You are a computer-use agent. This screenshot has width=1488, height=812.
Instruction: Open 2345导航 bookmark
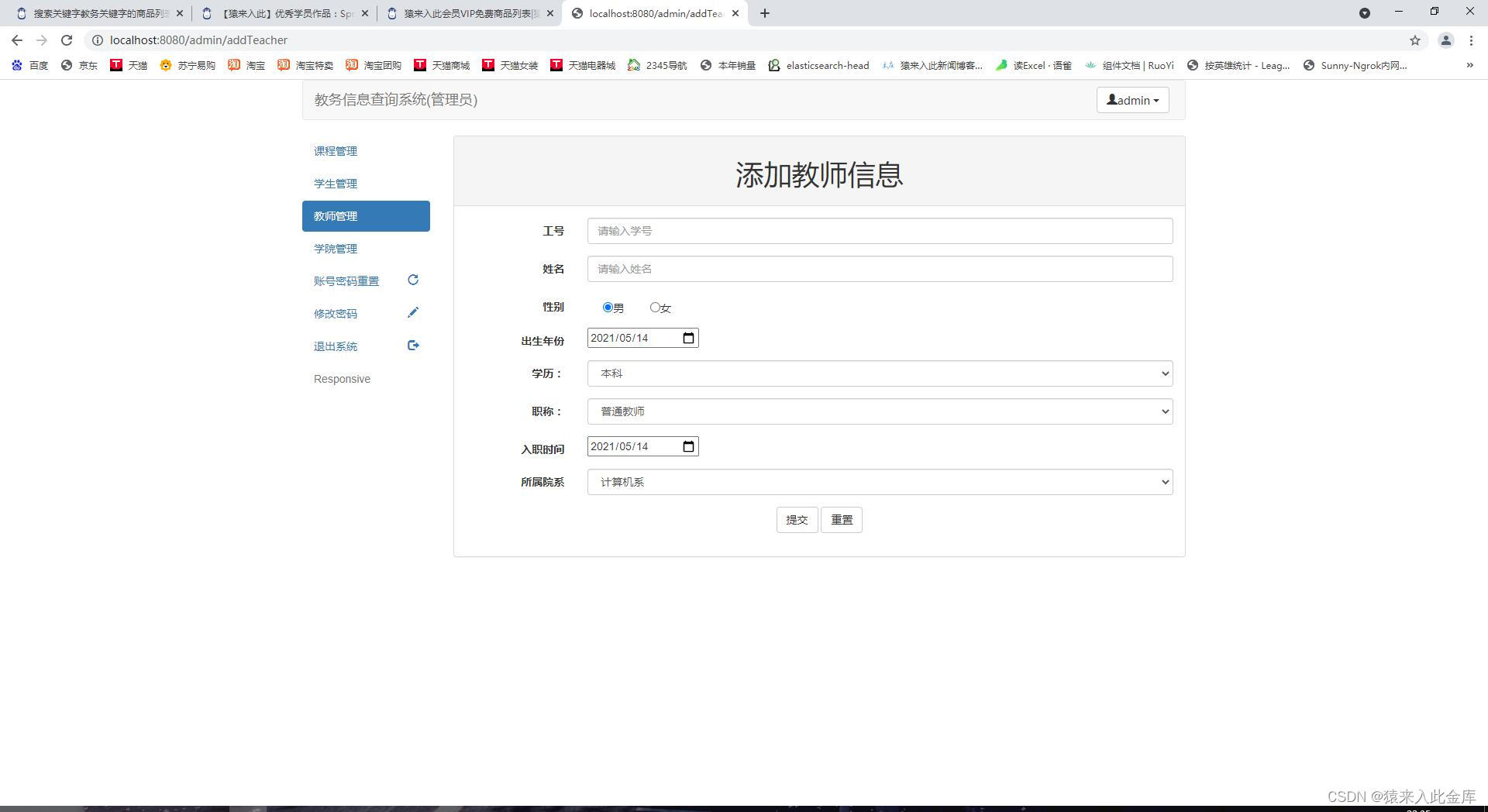coord(657,65)
